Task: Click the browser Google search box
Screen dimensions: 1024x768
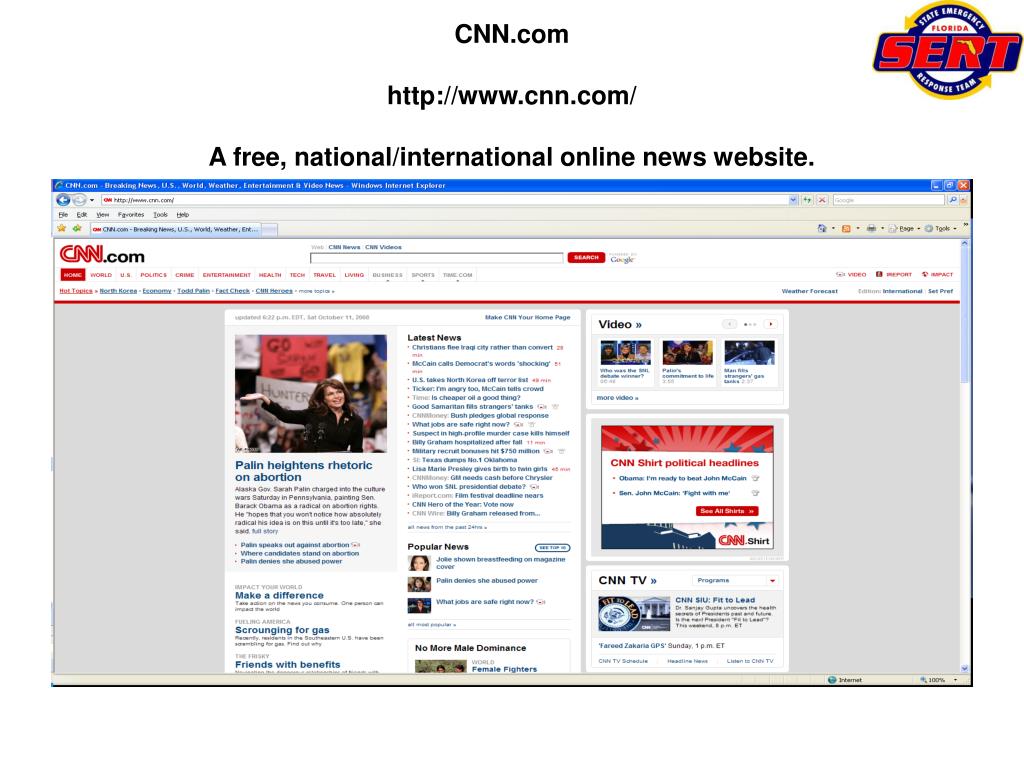Action: [888, 200]
